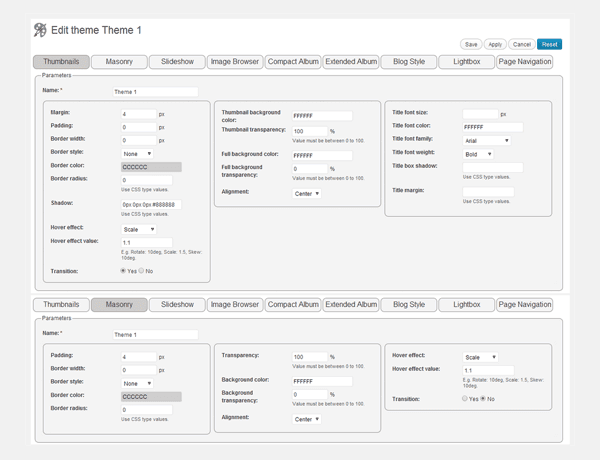Image resolution: width=600 pixels, height=460 pixels.
Task: Open Title font weight dropdown
Action: [478, 154]
